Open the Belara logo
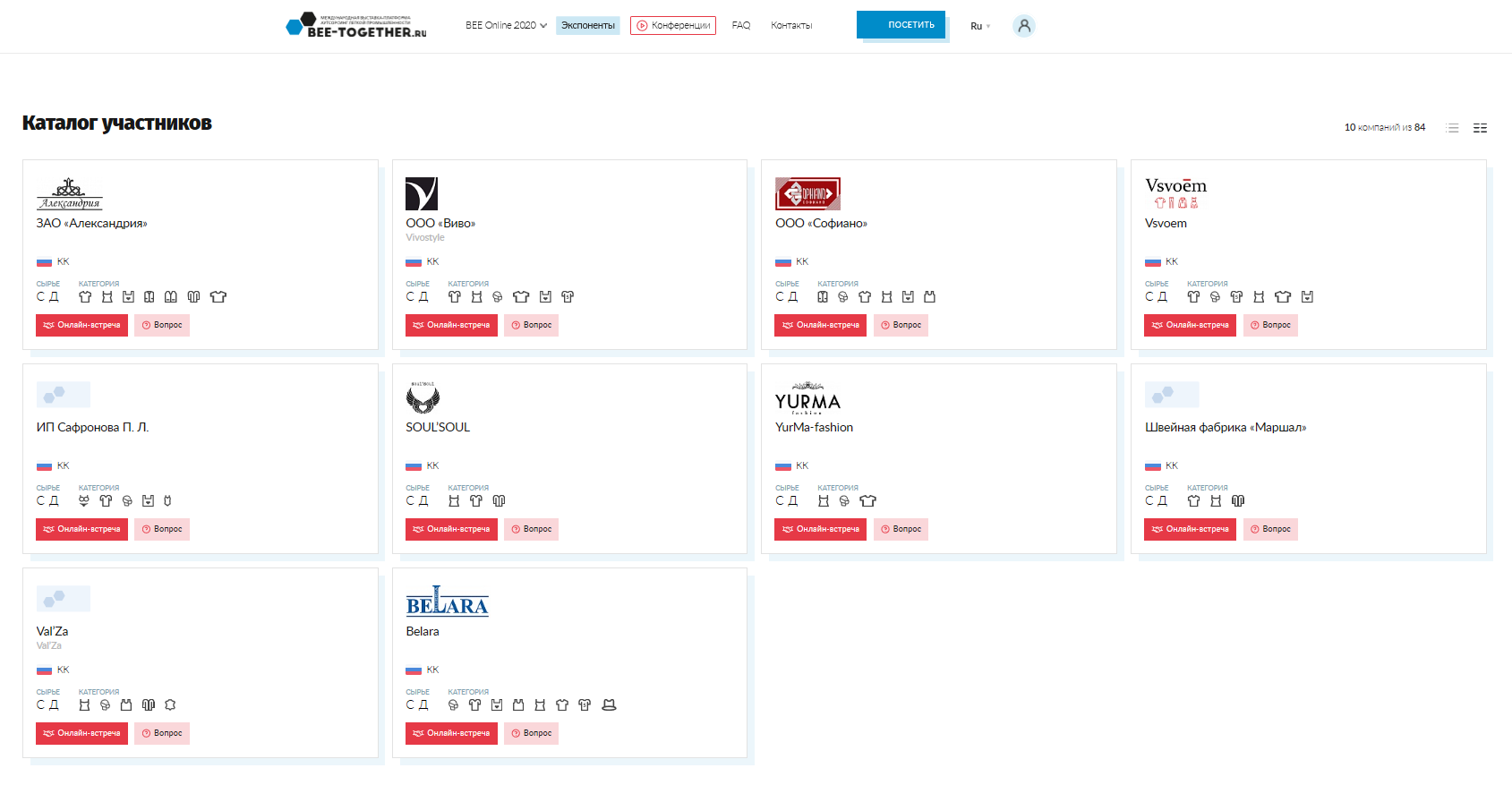This screenshot has width=1512, height=785. click(447, 602)
